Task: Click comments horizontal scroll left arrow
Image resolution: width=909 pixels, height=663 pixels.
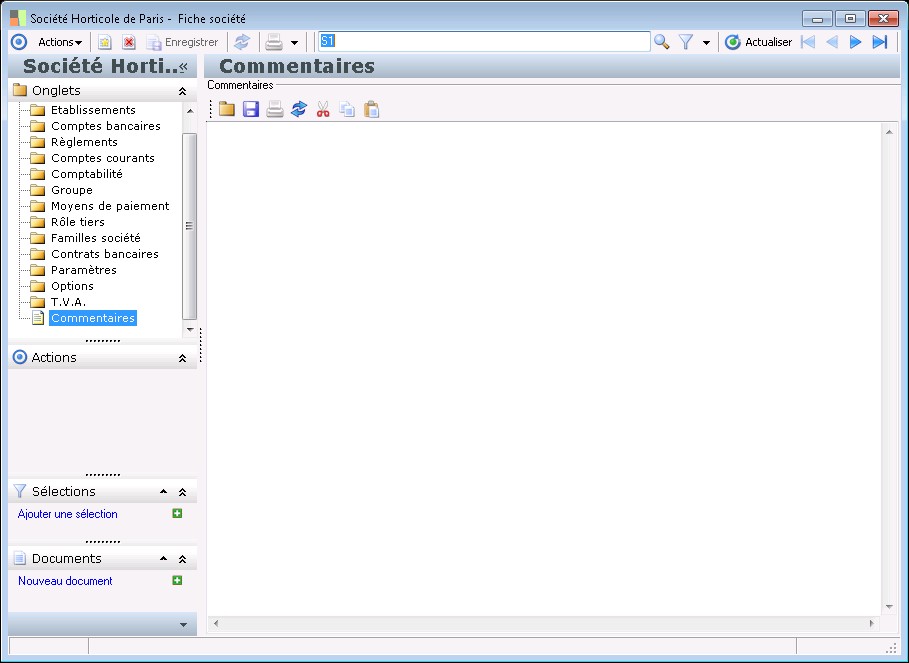Action: pos(216,624)
